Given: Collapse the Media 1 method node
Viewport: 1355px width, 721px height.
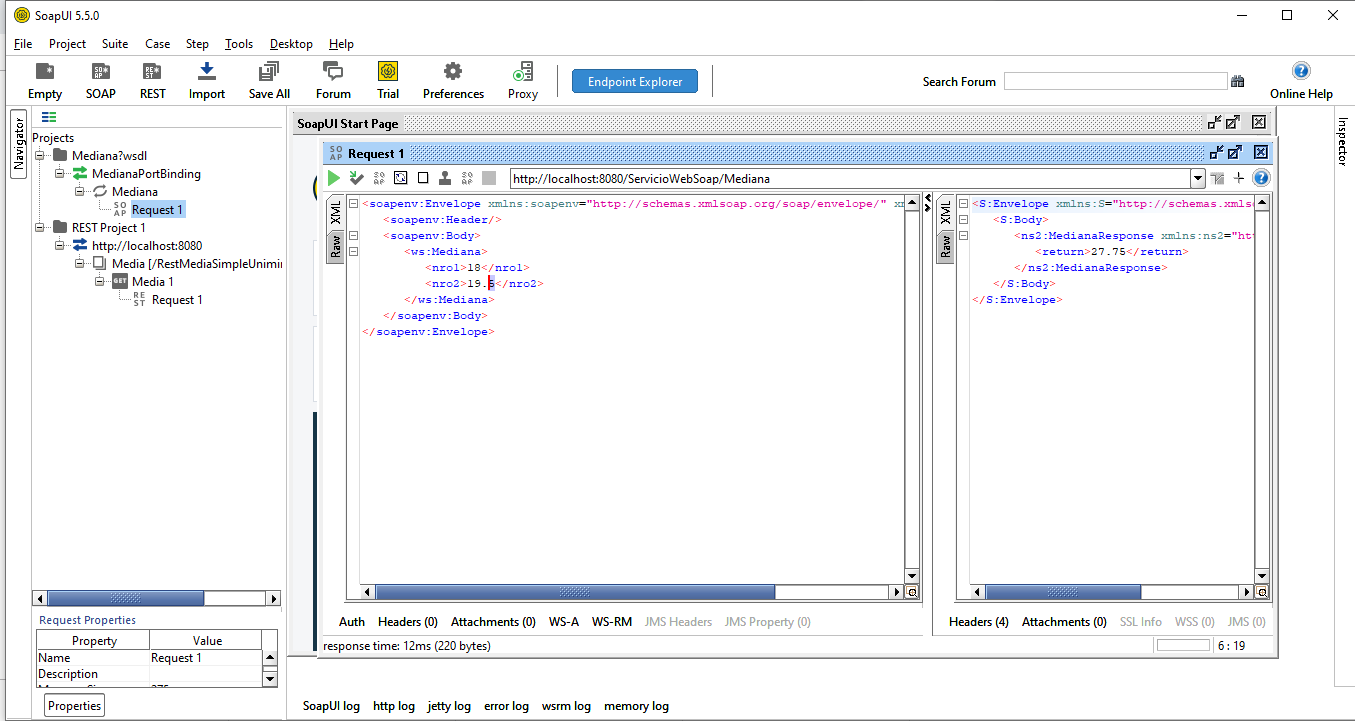Looking at the screenshot, I should [100, 281].
